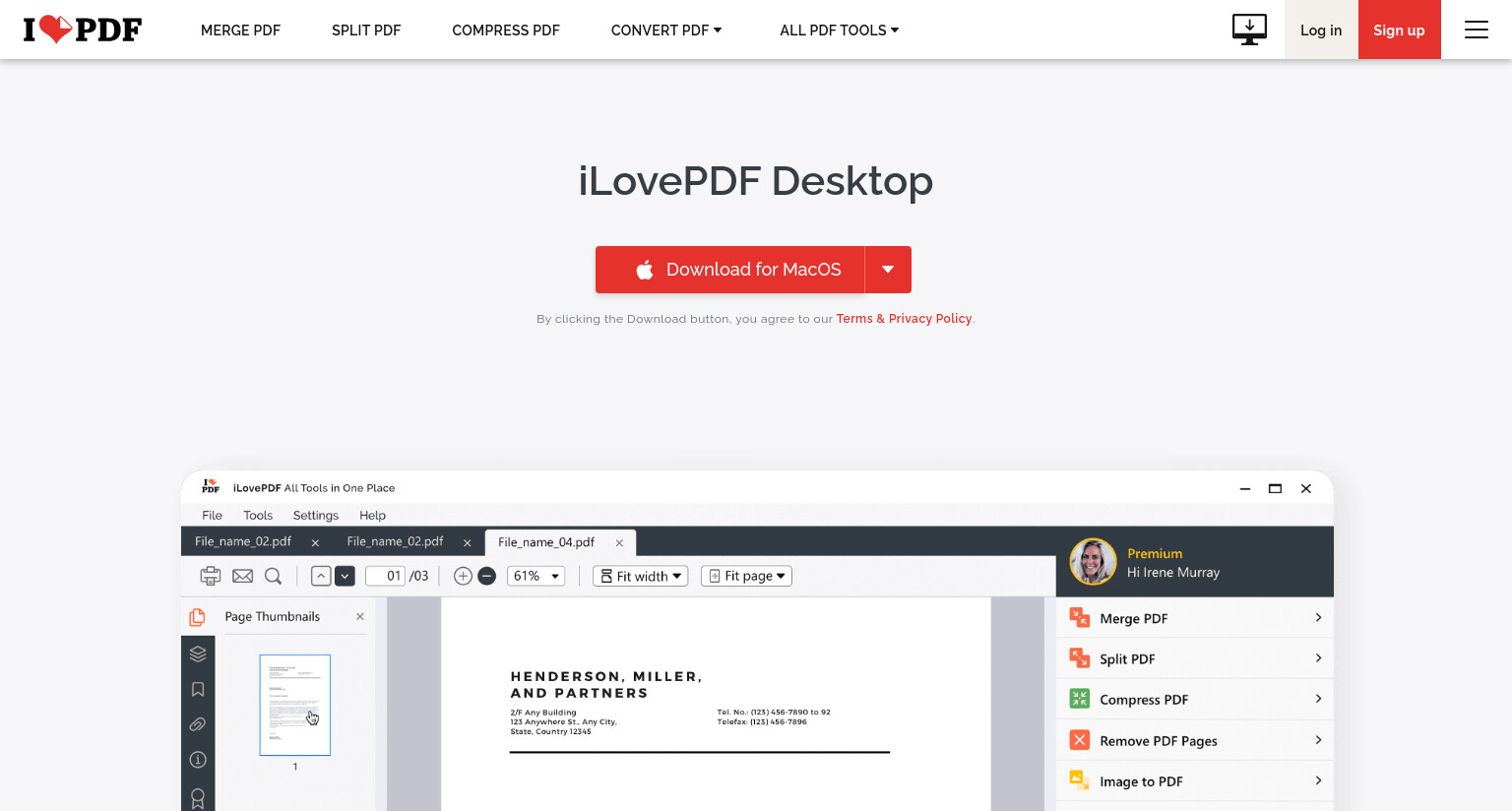The height and width of the screenshot is (811, 1512).
Task: Click Download for MacOS button
Action: [729, 270]
